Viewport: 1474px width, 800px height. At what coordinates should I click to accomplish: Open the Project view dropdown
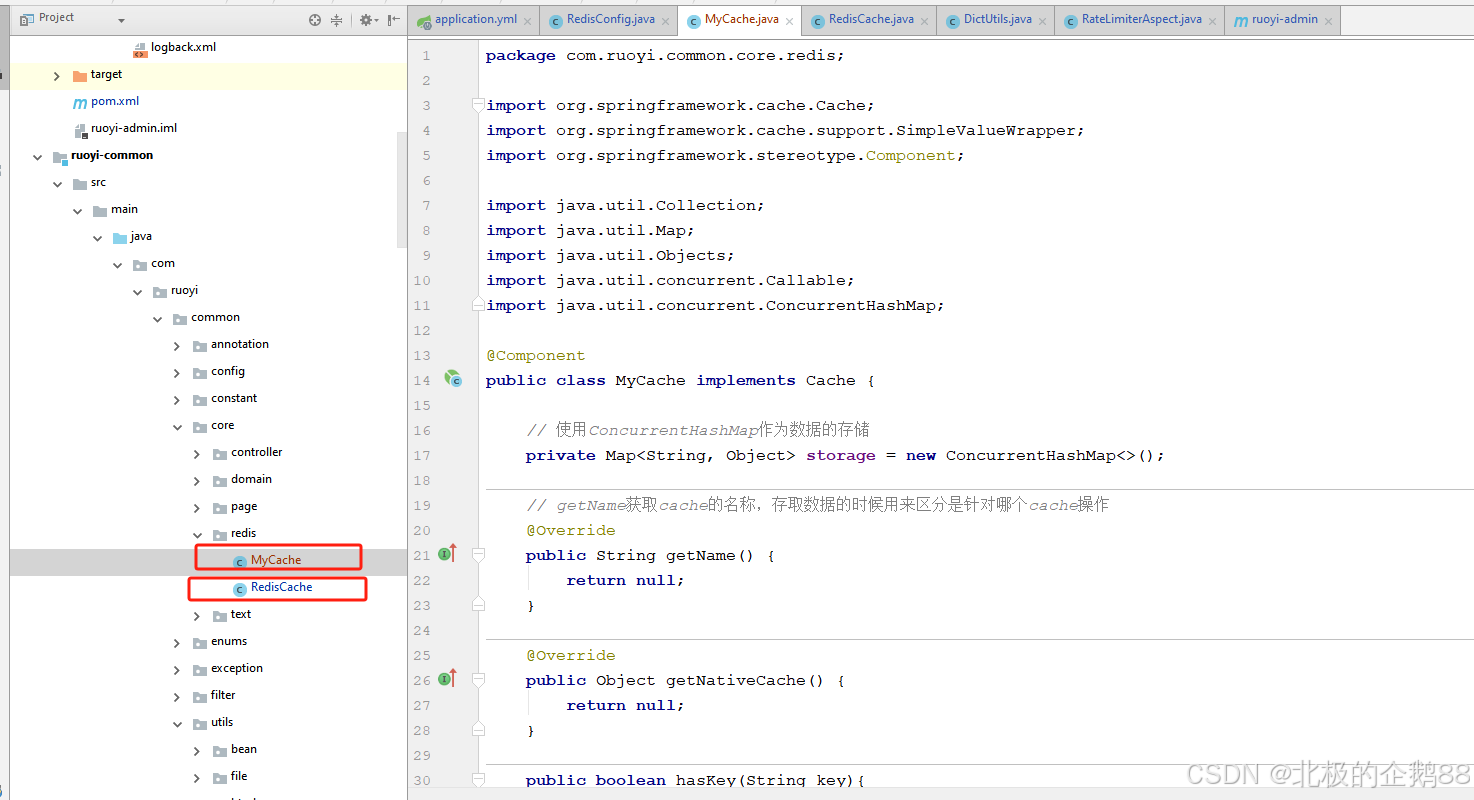(x=122, y=21)
